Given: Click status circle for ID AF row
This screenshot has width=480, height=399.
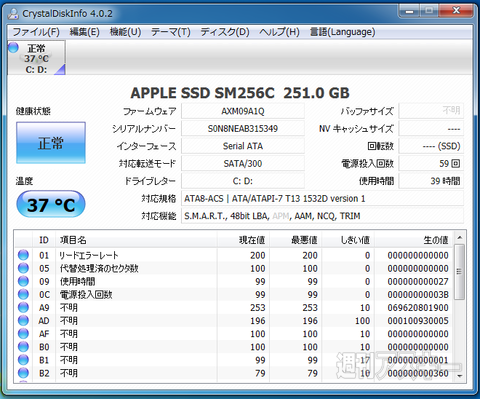Looking at the screenshot, I should click(23, 333).
